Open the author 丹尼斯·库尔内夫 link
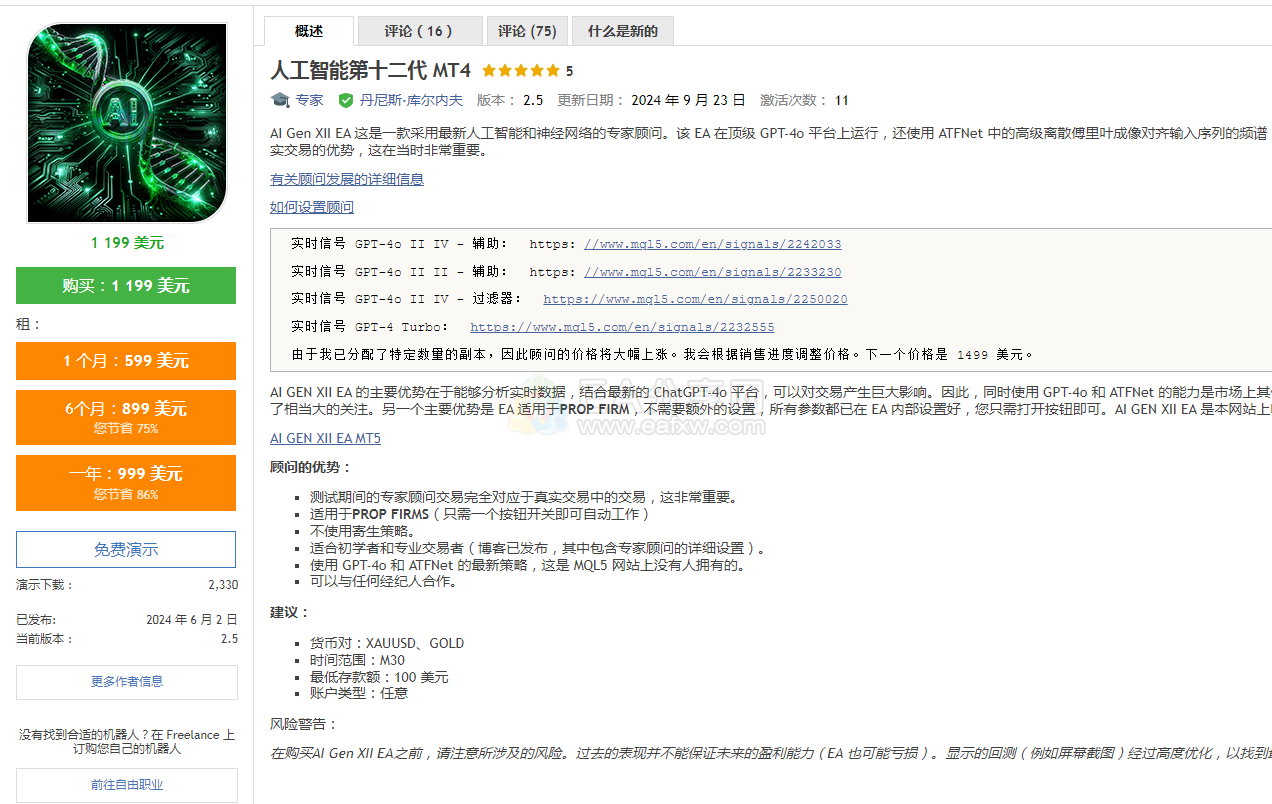 [411, 100]
